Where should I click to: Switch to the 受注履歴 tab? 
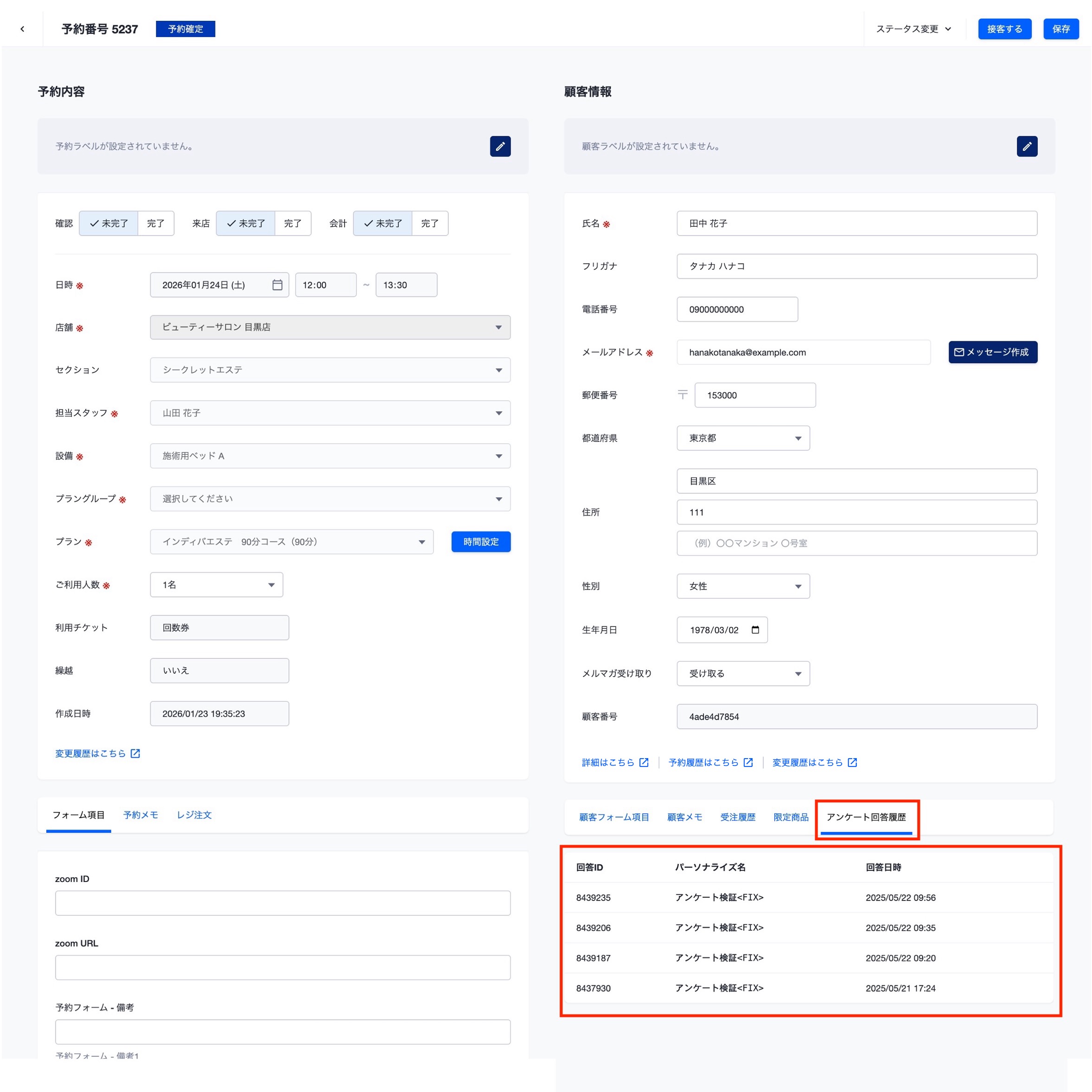pyautogui.click(x=738, y=817)
